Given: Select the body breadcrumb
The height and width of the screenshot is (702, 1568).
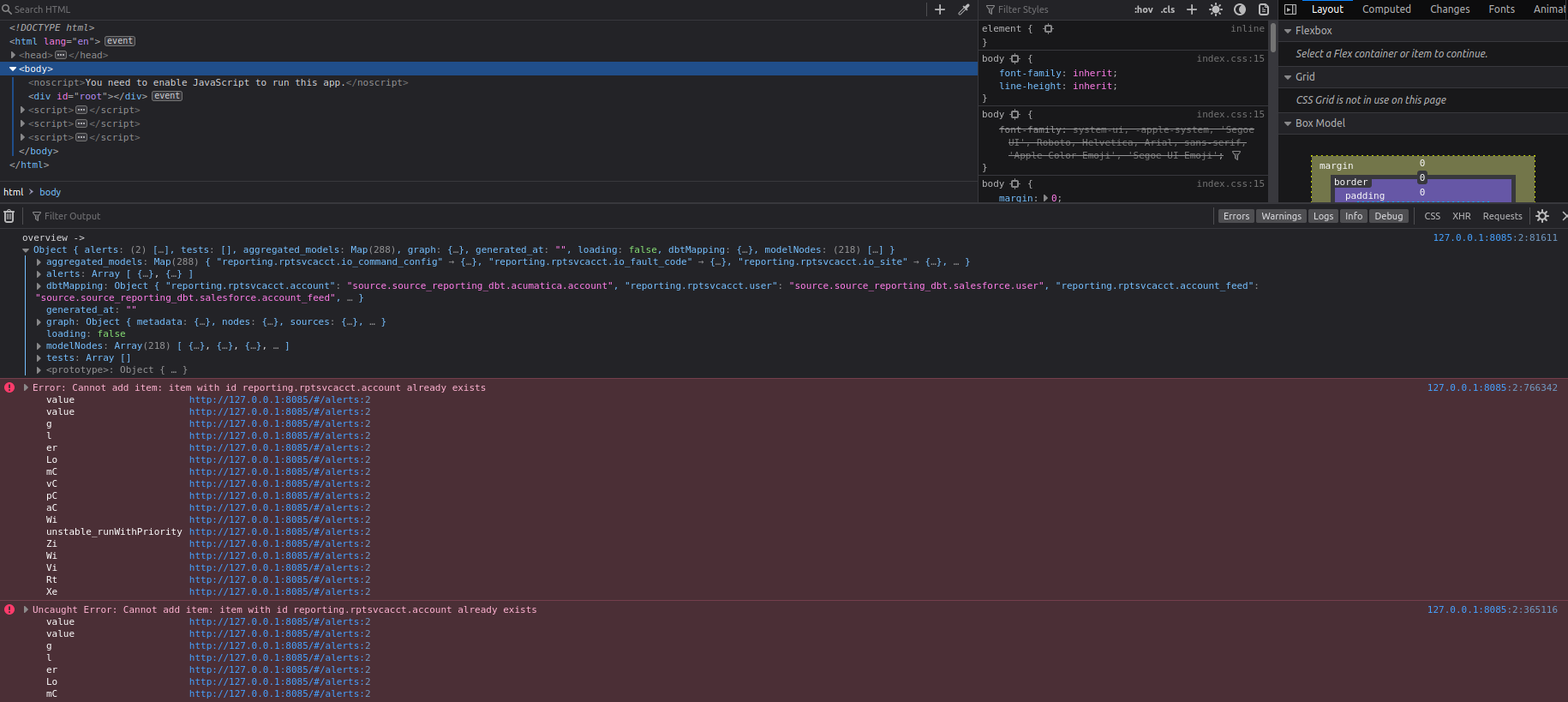Looking at the screenshot, I should point(50,192).
